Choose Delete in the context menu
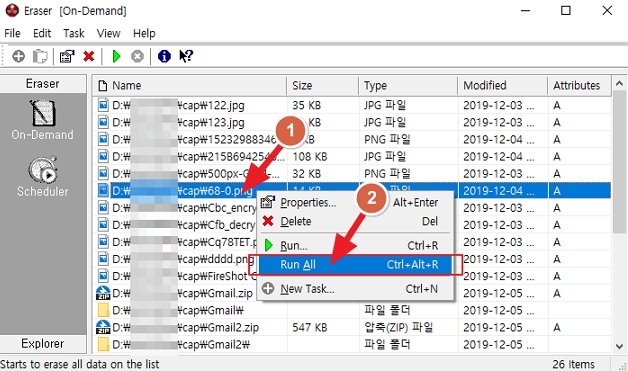 click(355, 221)
